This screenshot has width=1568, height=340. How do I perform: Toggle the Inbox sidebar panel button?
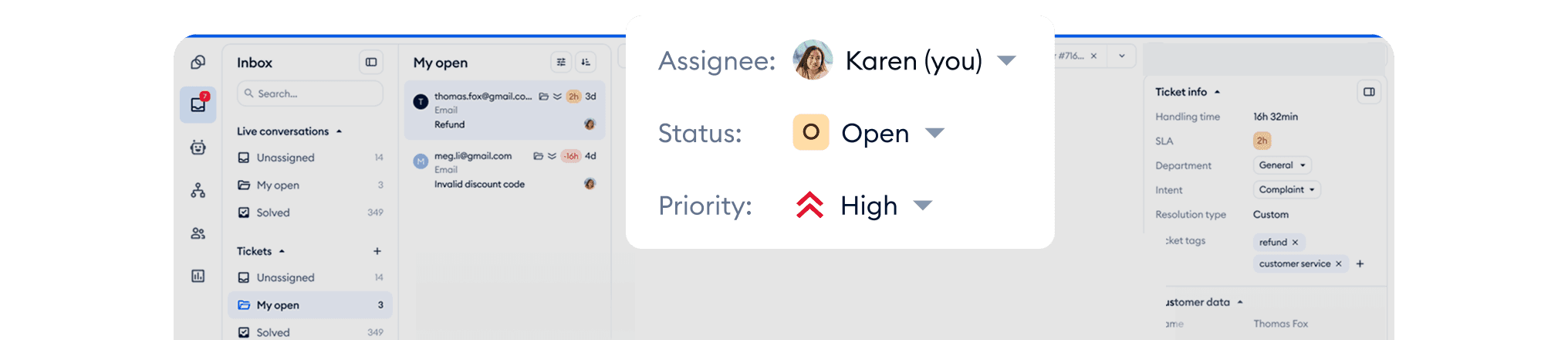point(371,63)
